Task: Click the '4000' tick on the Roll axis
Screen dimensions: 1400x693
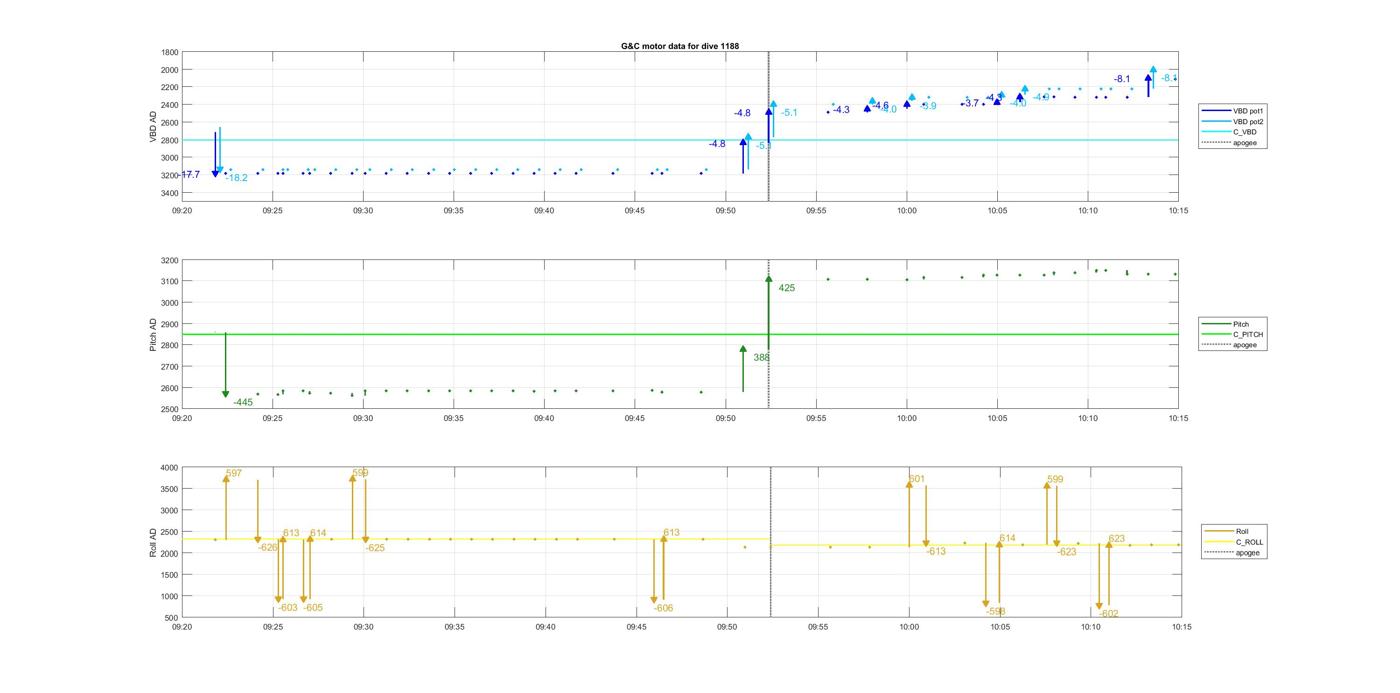Action: (170, 467)
